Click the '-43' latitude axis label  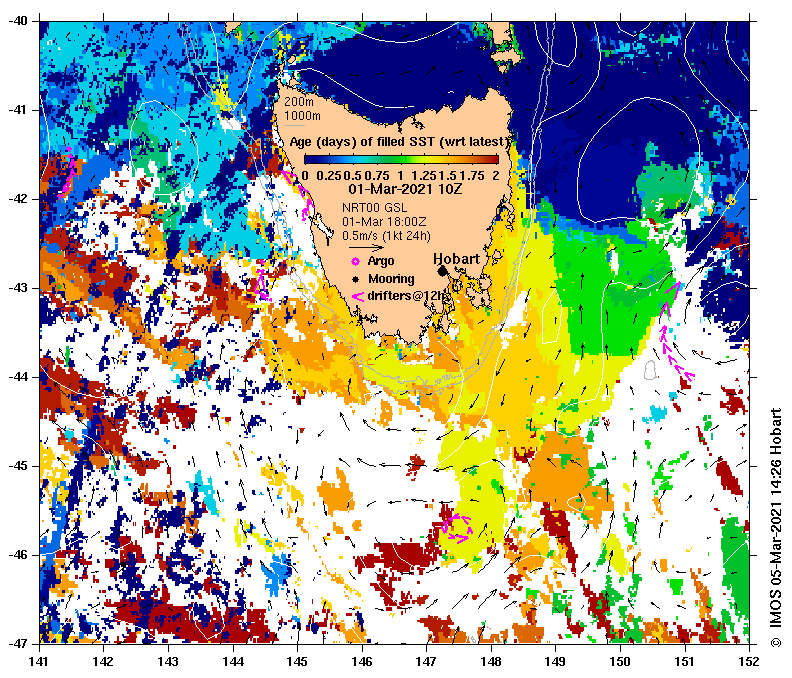[x=17, y=288]
